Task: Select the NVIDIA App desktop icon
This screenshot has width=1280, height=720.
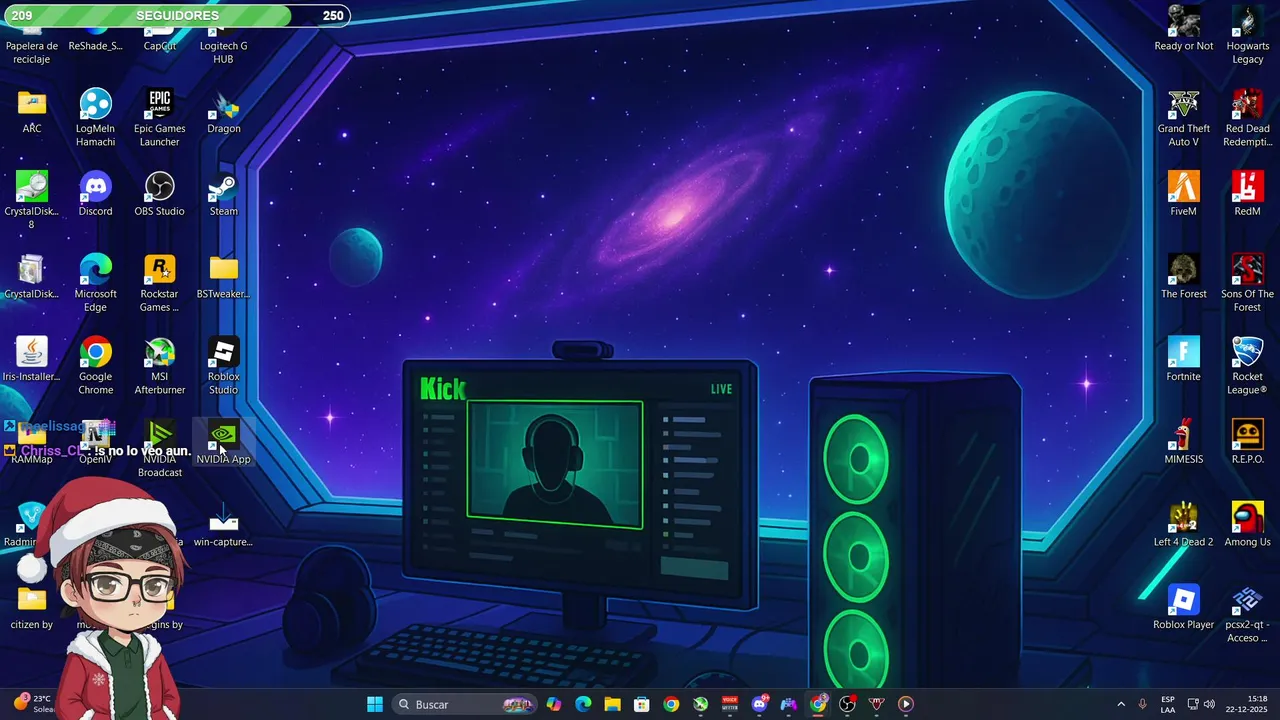Action: [x=224, y=443]
